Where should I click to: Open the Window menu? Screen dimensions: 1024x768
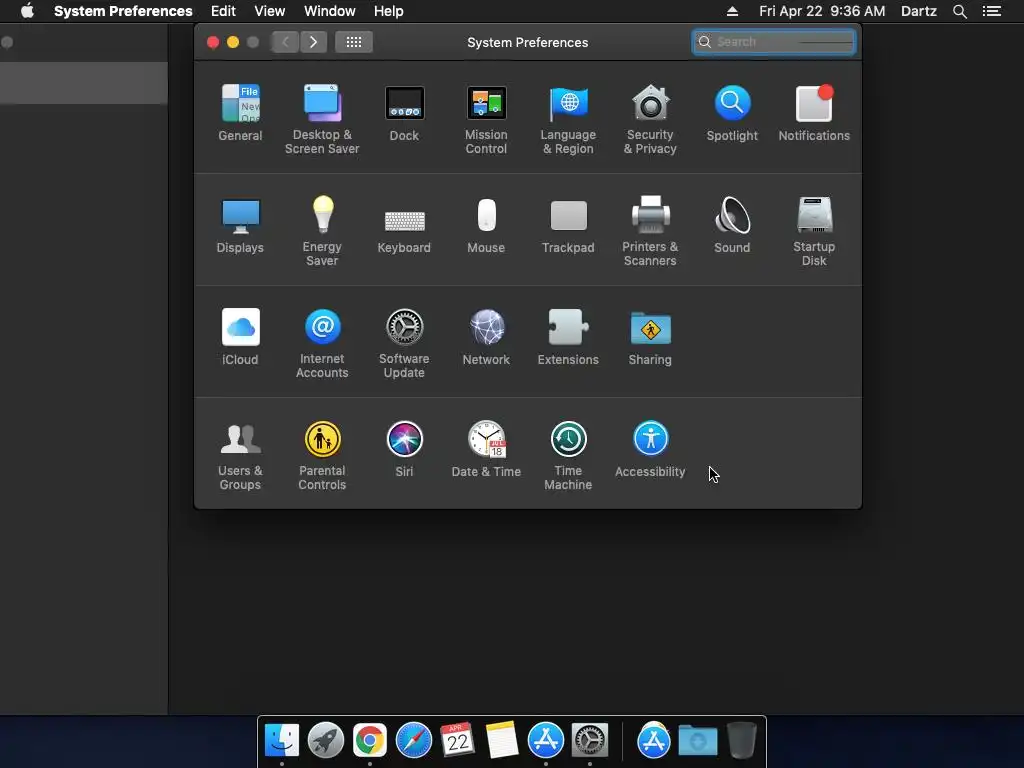pos(330,11)
